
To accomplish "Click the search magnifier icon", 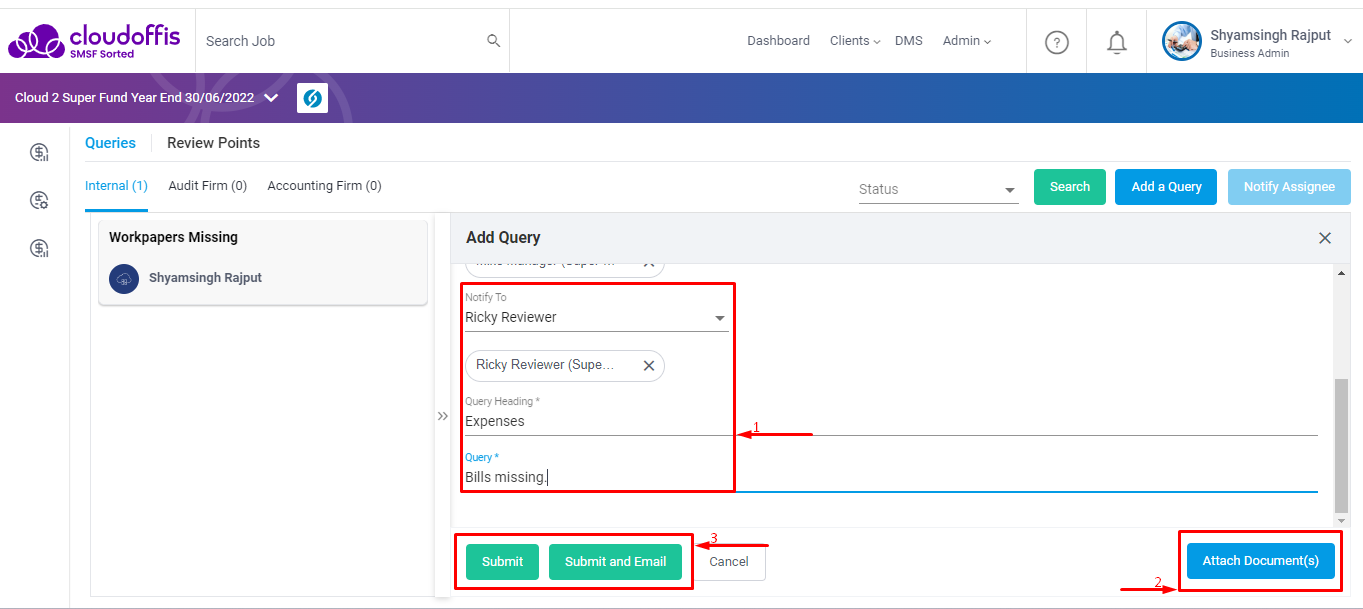I will pyautogui.click(x=493, y=41).
